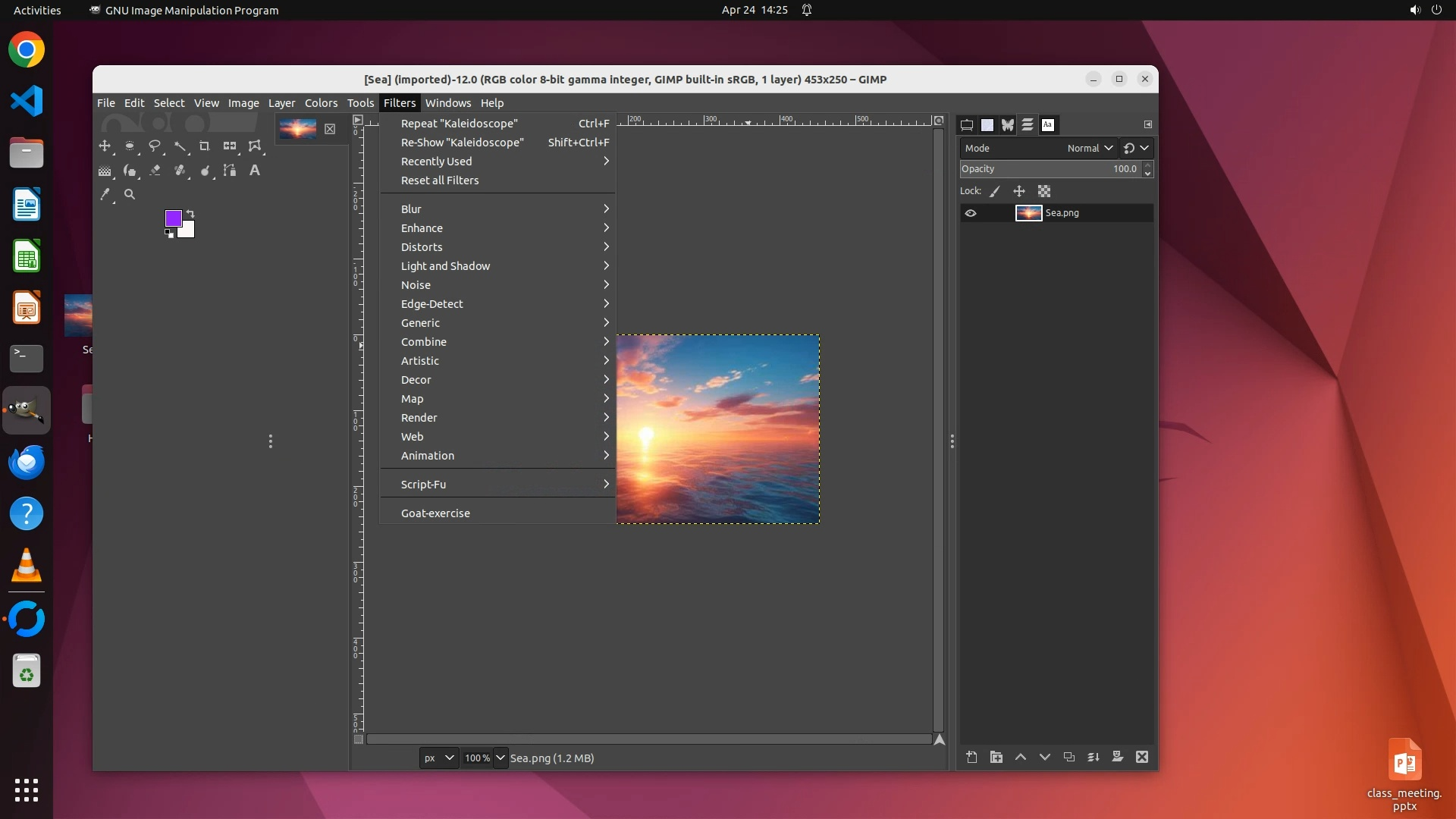The image size is (1456, 819).
Task: Duplicate layer icon in layers panel
Action: pos(1068,757)
